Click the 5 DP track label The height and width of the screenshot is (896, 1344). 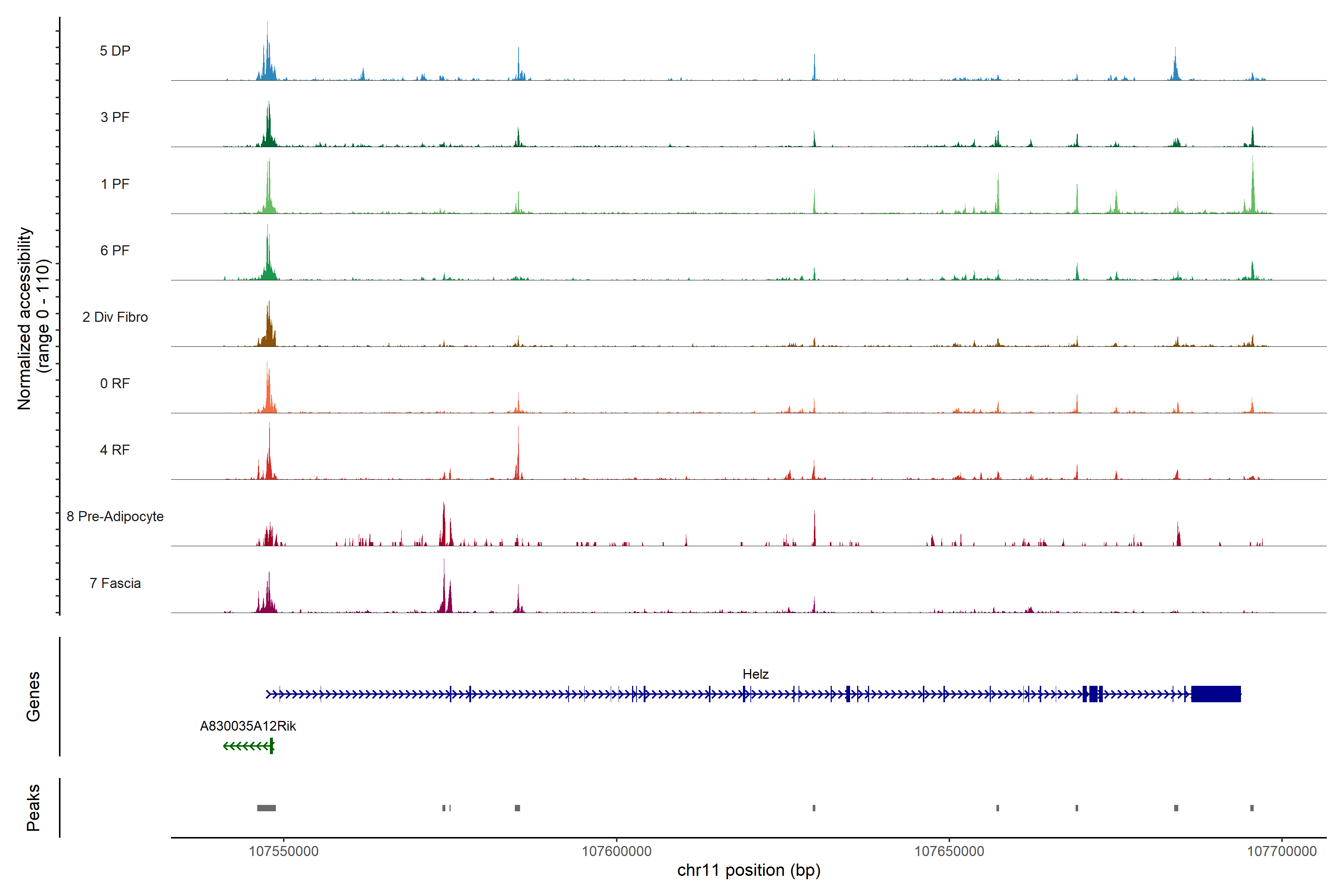(115, 51)
